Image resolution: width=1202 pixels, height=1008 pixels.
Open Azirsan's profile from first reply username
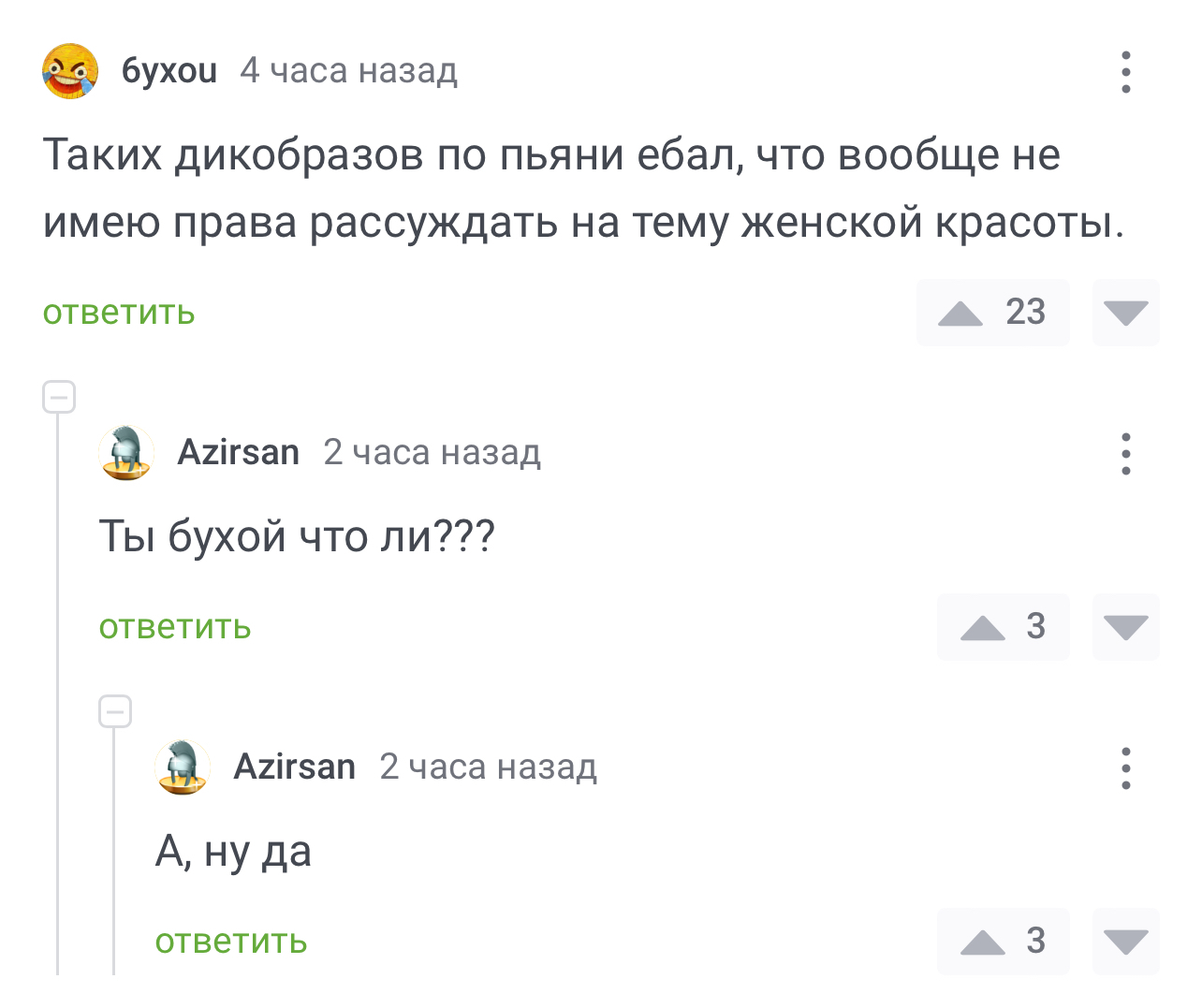click(239, 453)
